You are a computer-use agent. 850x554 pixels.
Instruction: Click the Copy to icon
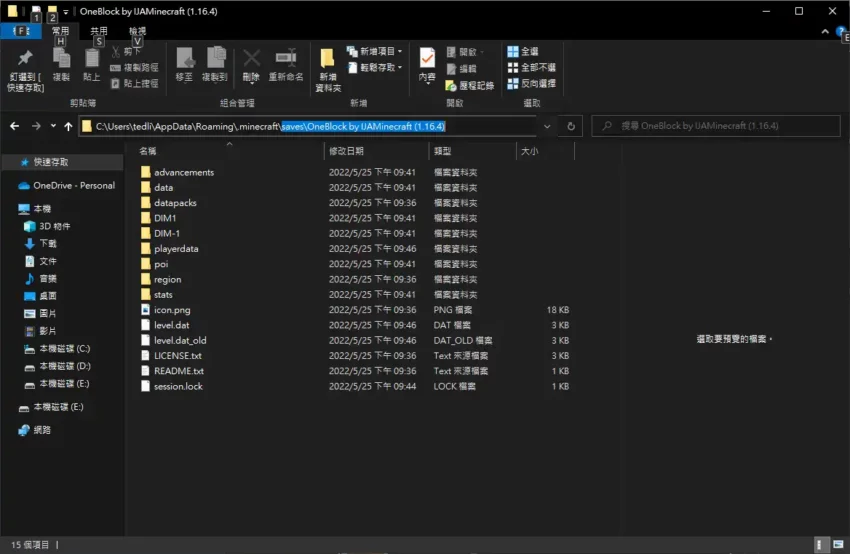[x=215, y=57]
